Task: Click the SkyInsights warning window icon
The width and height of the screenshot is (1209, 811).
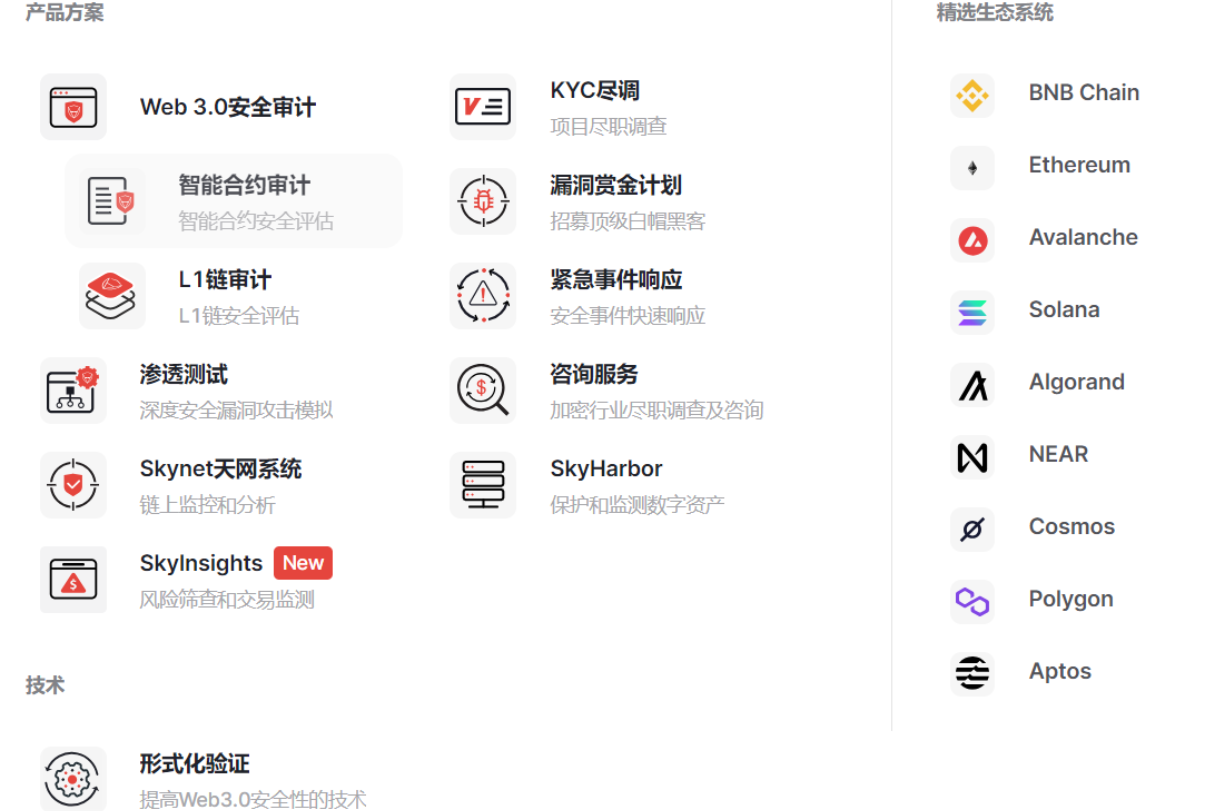Action: (73, 579)
